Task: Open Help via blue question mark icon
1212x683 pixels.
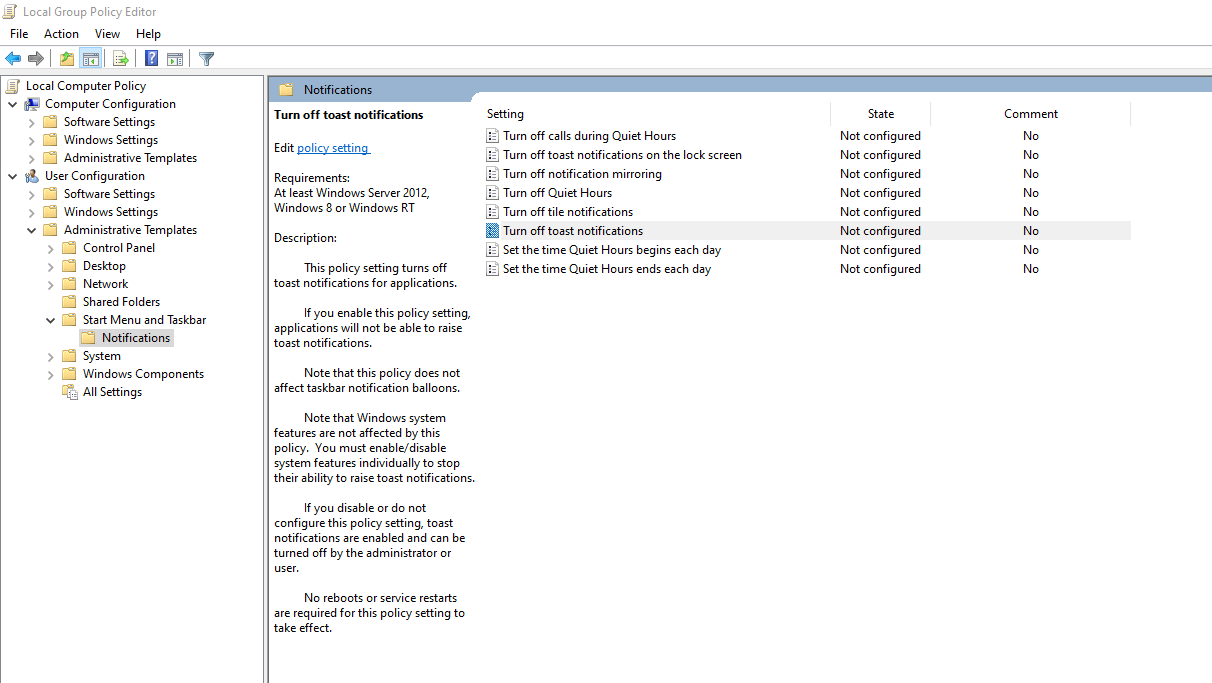Action: (x=151, y=58)
